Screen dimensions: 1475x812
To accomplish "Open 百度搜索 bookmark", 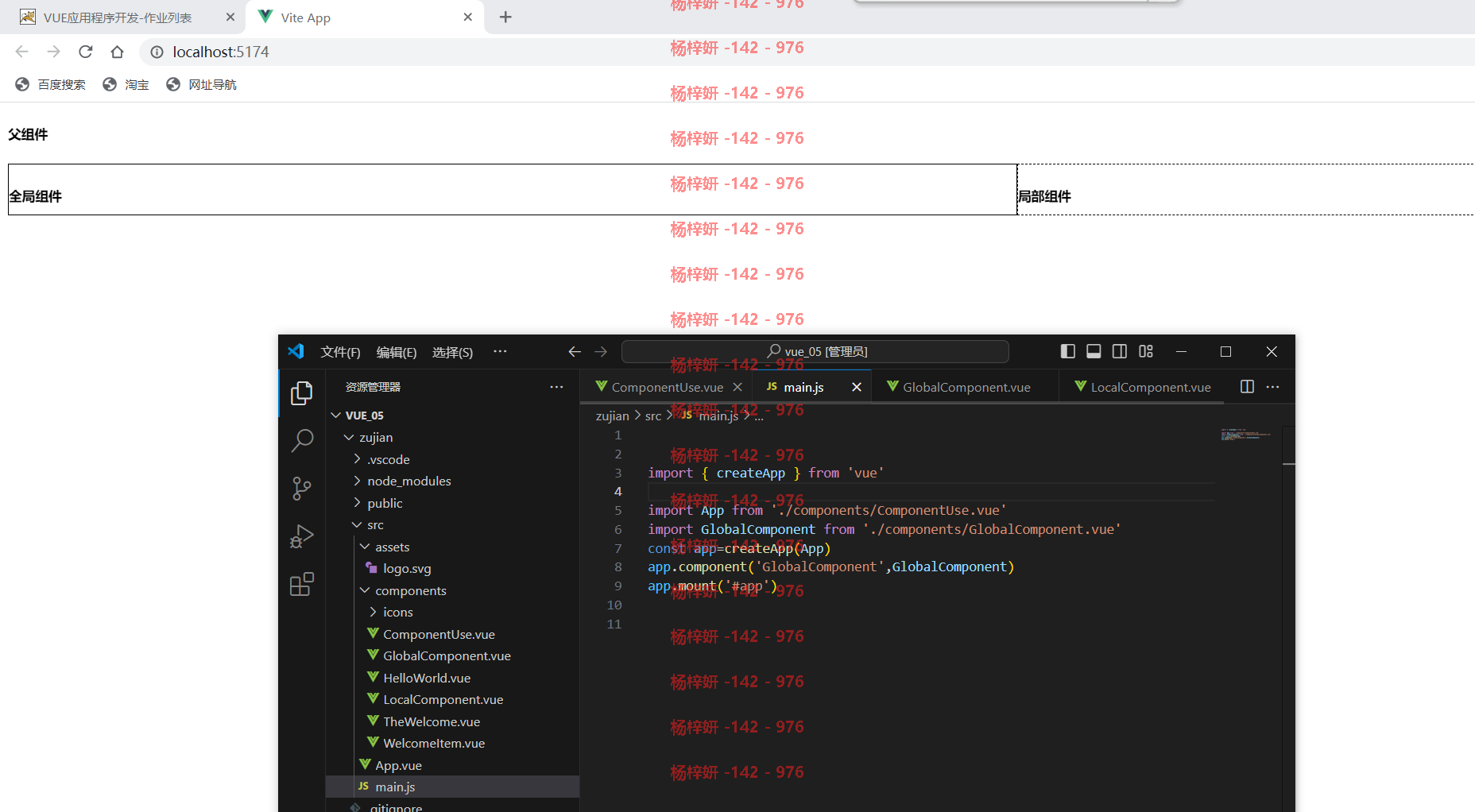I will pos(51,84).
